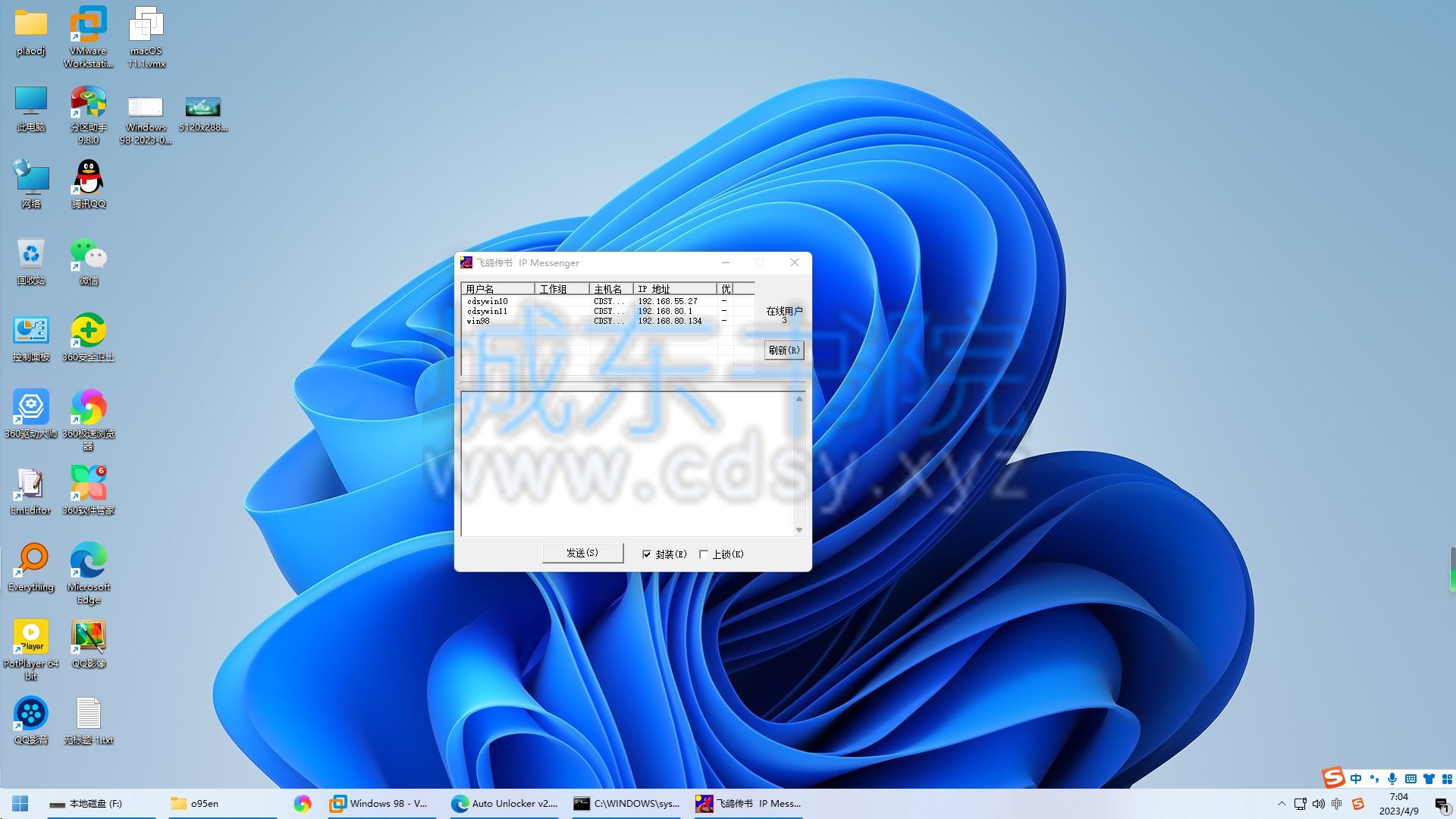Select user win98 in the list

[479, 321]
